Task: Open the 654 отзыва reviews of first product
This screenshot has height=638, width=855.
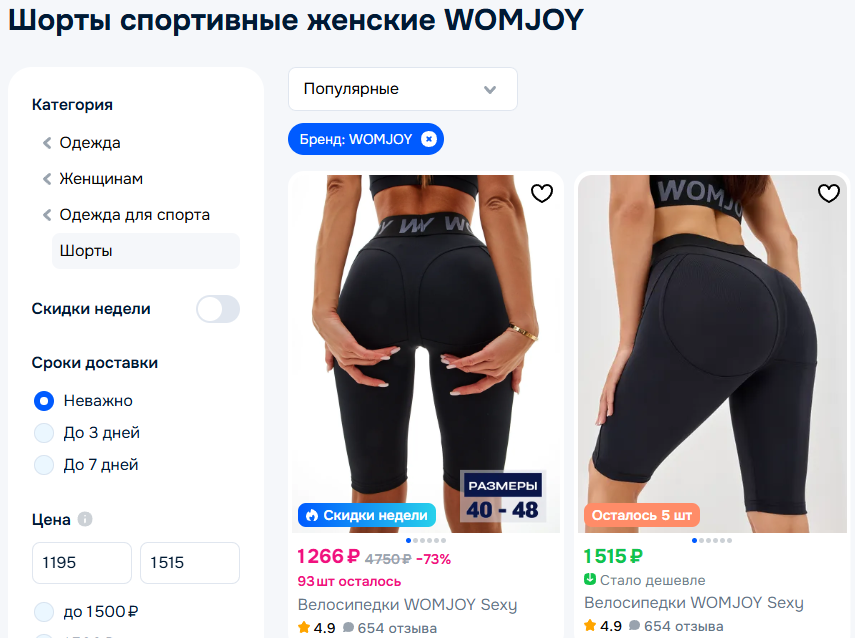Action: pos(397,628)
